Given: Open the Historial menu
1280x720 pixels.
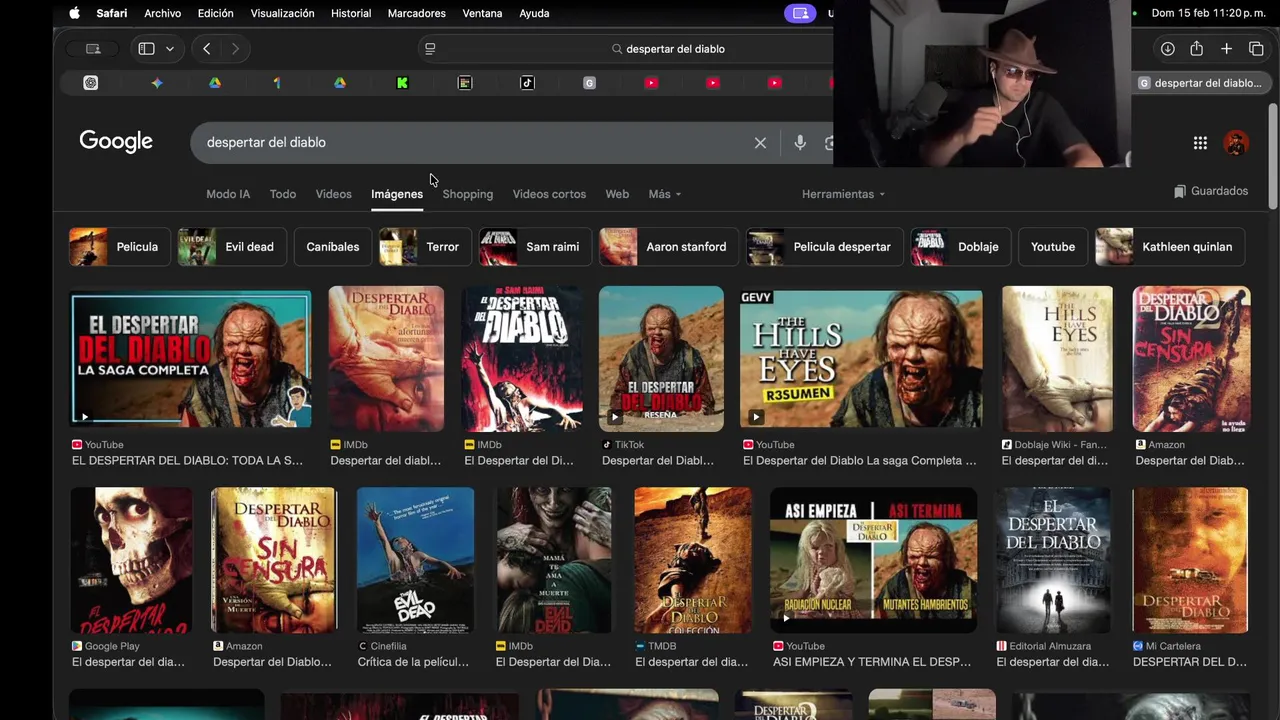Looking at the screenshot, I should point(350,13).
